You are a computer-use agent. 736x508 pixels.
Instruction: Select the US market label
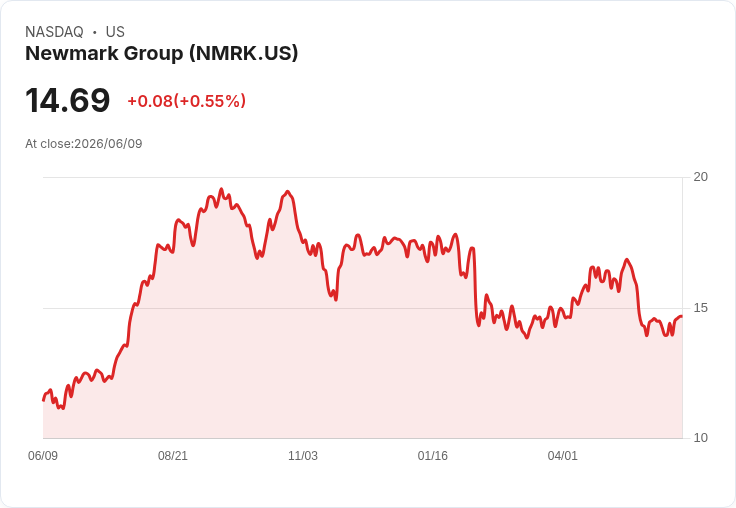[115, 32]
